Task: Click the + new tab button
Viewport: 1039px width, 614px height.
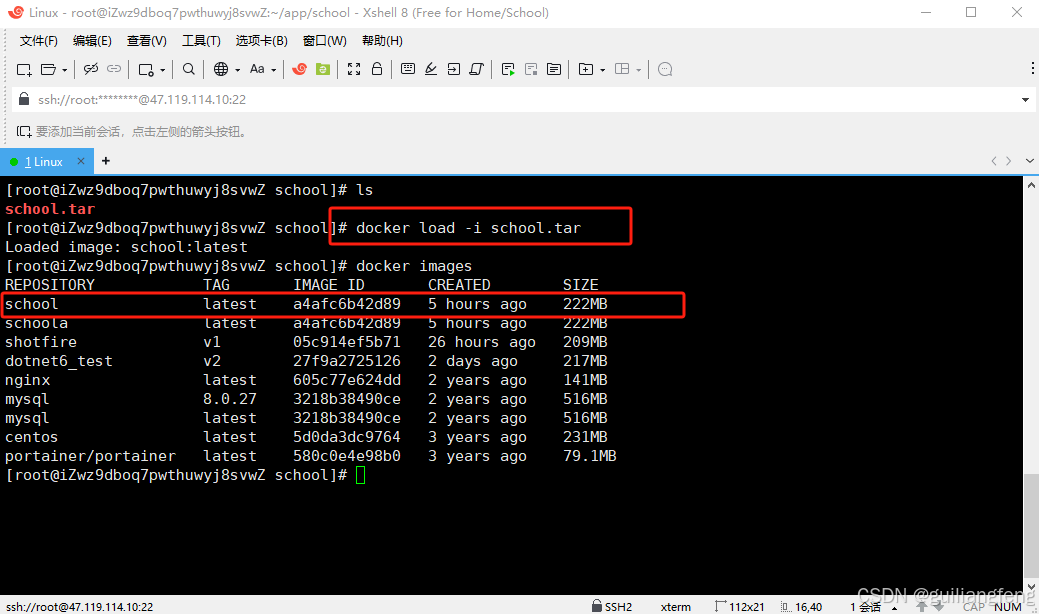Action: click(106, 161)
